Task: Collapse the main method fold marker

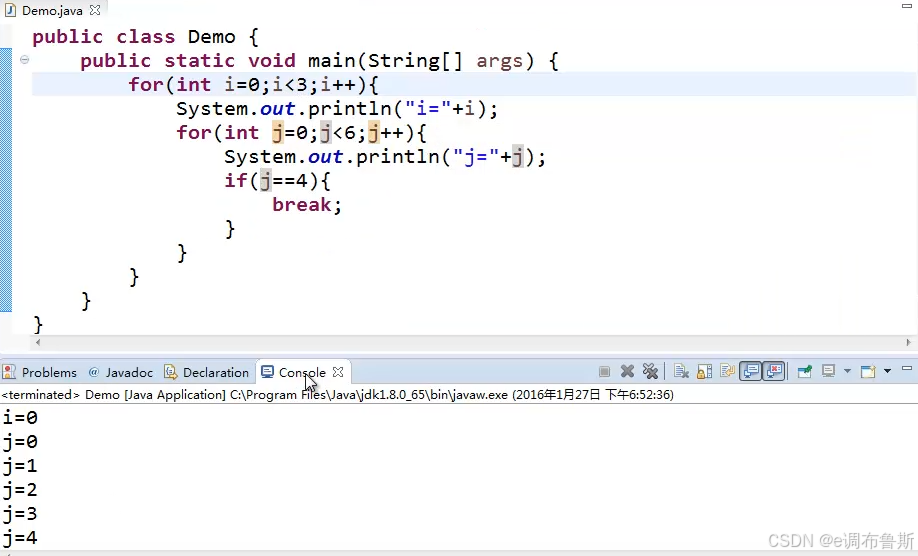Action: click(x=25, y=59)
